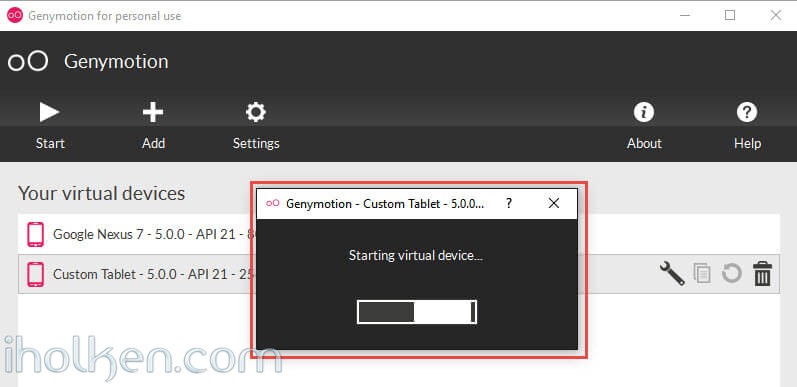Viewport: 797px width, 387px height.
Task: Click the Settings label in the toolbar
Action: pyautogui.click(x=256, y=143)
